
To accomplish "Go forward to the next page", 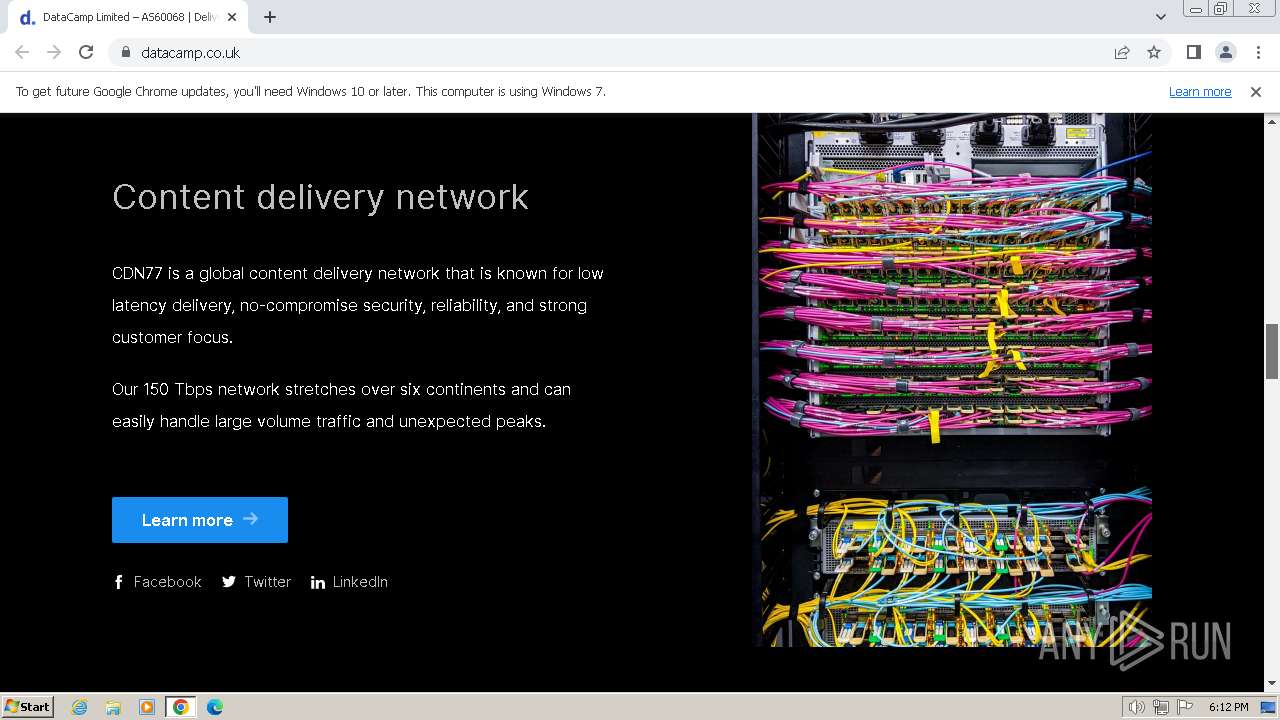I will pos(54,52).
